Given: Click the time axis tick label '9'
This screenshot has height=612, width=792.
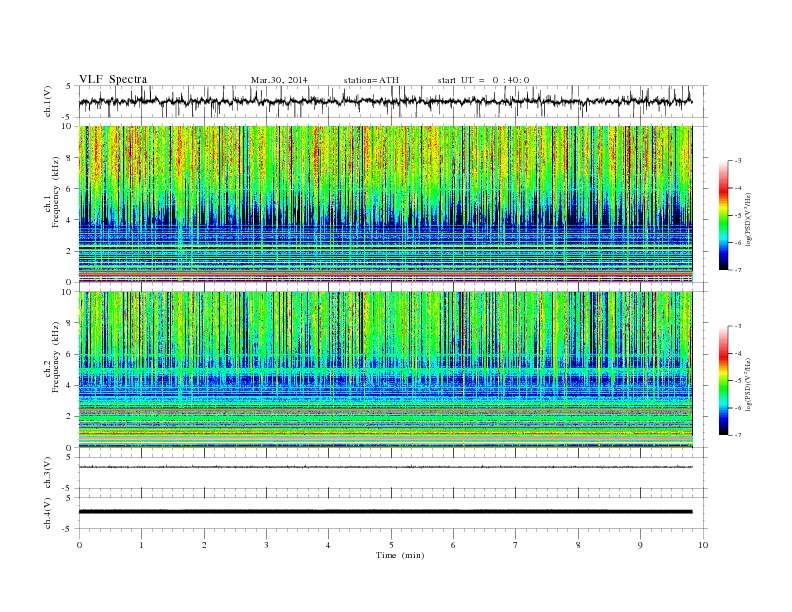Looking at the screenshot, I should click(640, 545).
